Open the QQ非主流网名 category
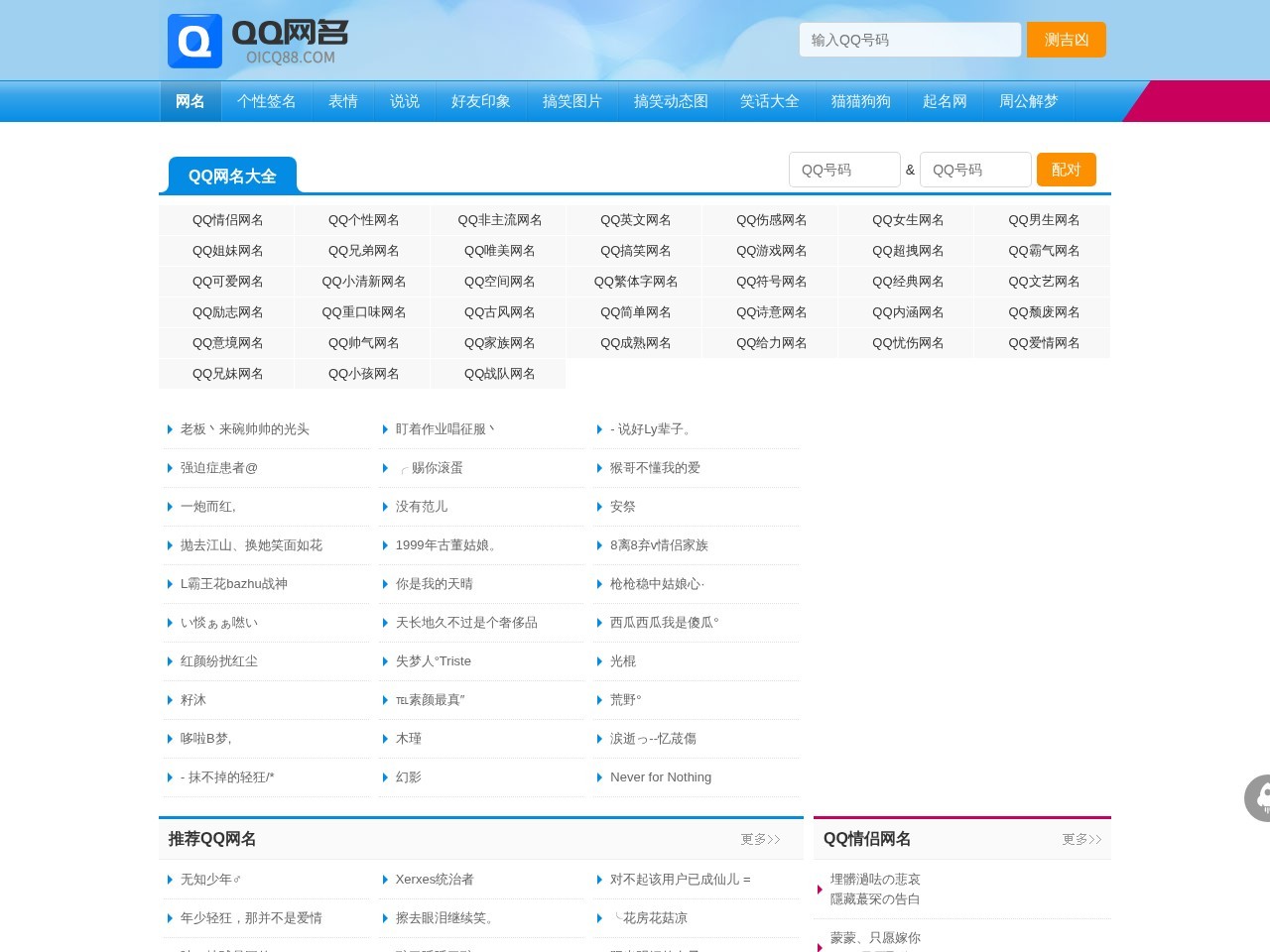The image size is (1270, 952). [x=500, y=220]
